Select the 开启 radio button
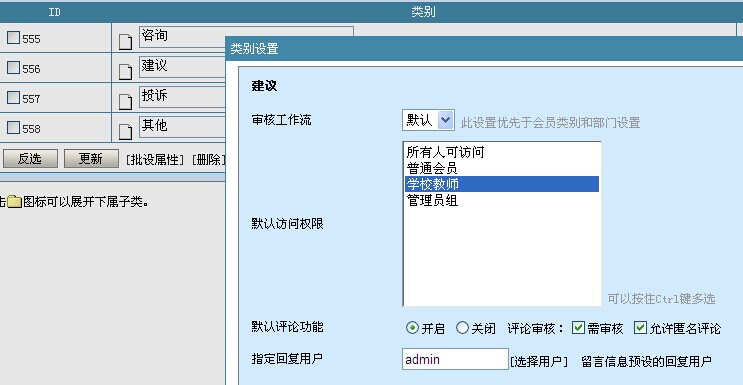The image size is (743, 385). coord(412,328)
